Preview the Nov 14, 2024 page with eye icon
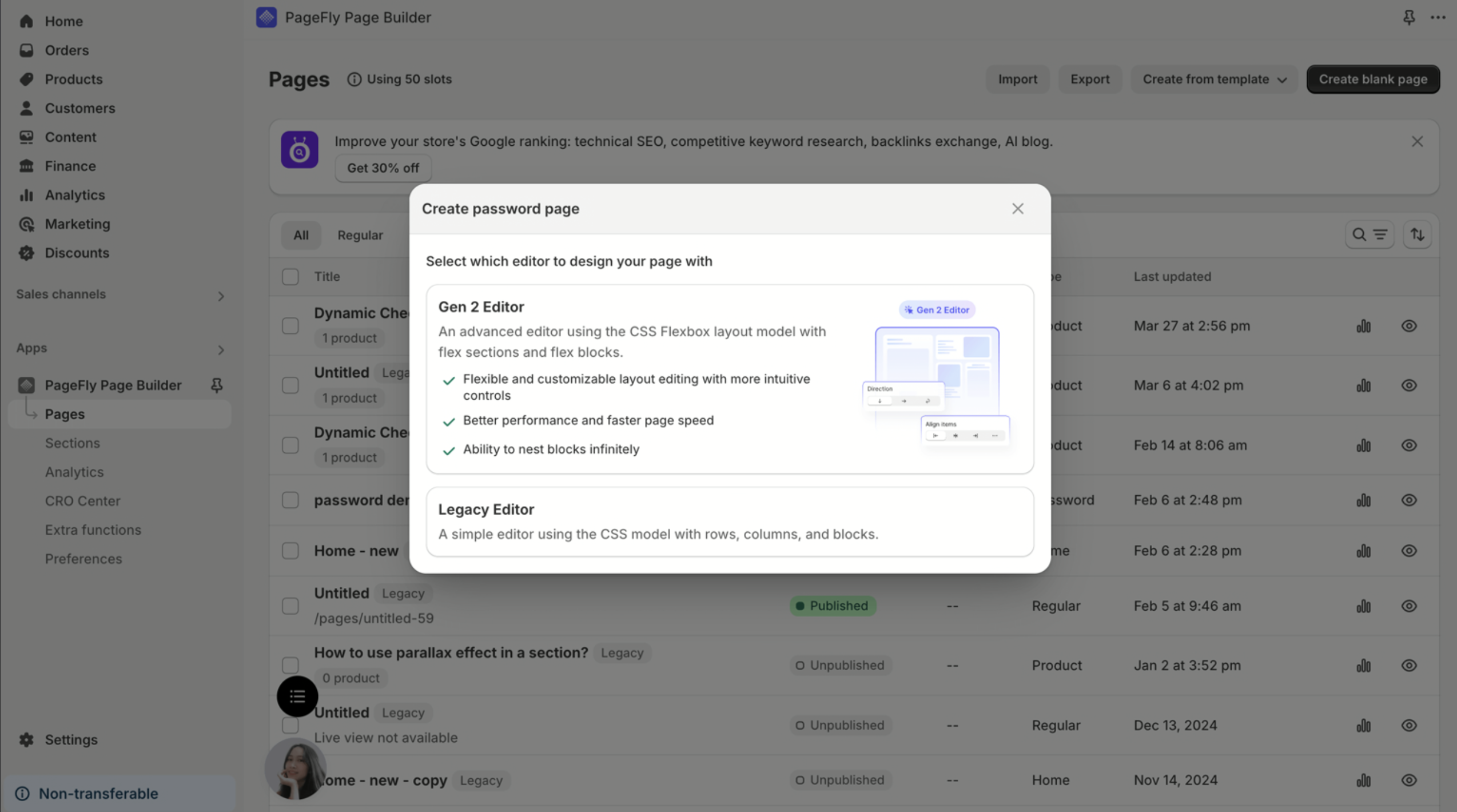 click(1408, 781)
